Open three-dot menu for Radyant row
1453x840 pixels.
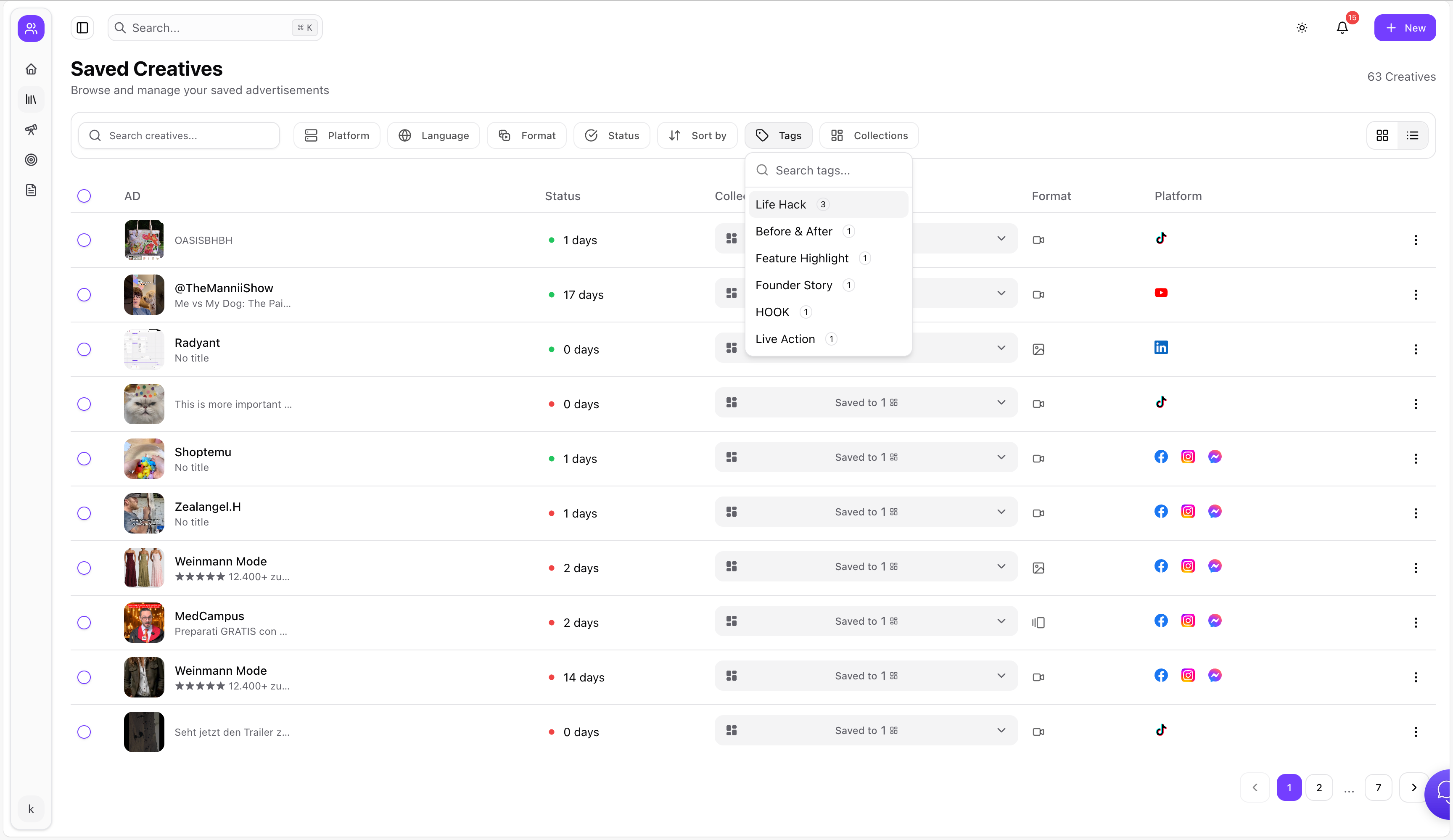pyautogui.click(x=1416, y=349)
